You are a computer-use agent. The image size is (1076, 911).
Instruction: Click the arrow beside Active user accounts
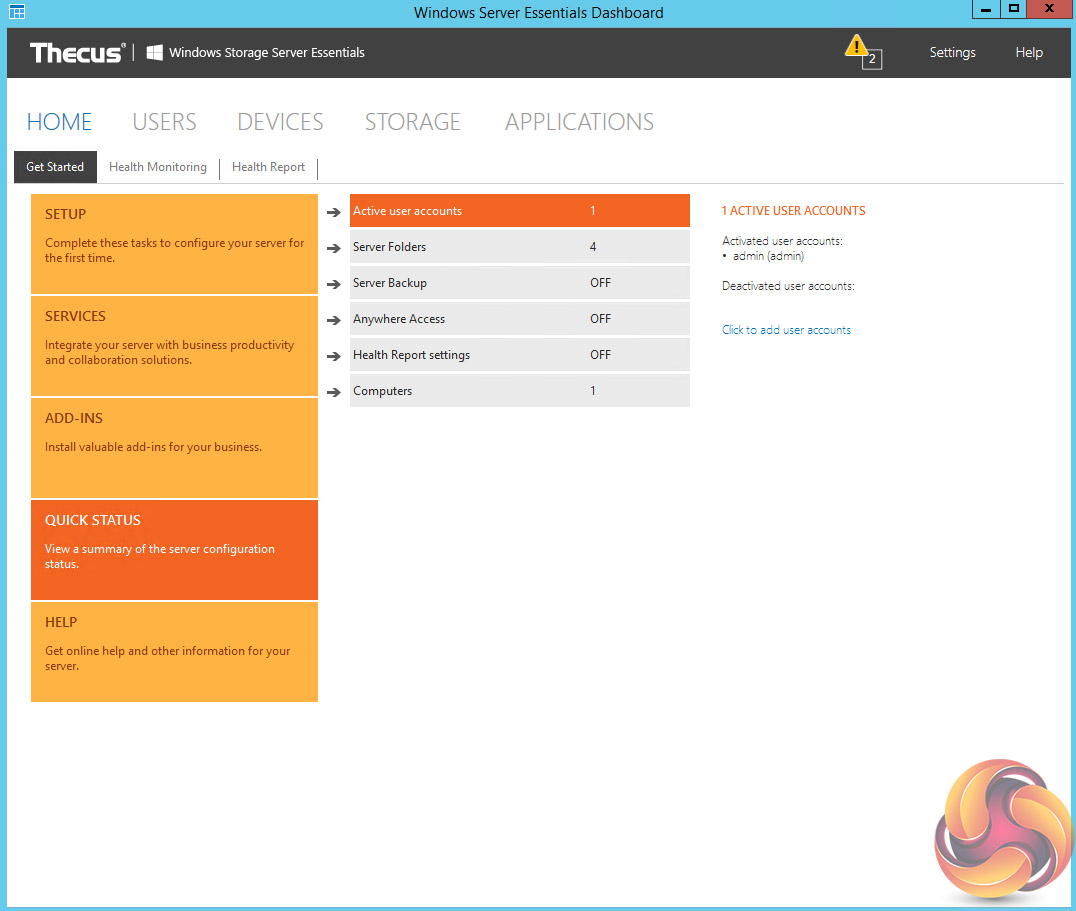point(334,213)
